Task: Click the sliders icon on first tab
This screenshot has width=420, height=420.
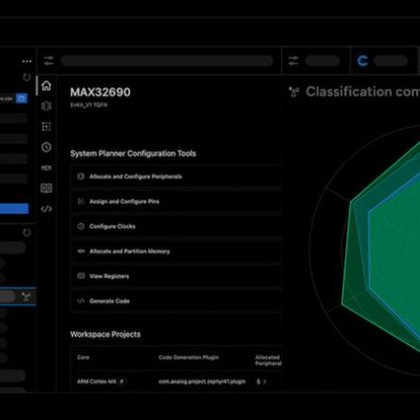Action: coord(49,61)
